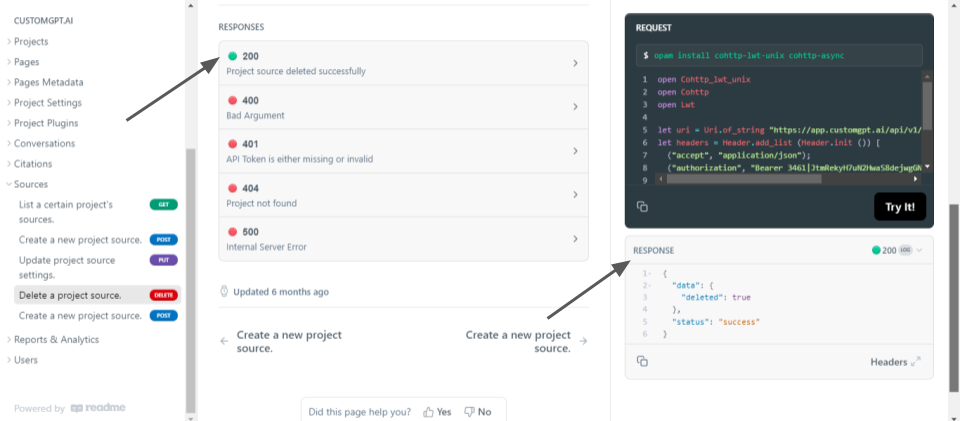This screenshot has width=960, height=421.
Task: Copy the response JSON body
Action: coord(642,362)
